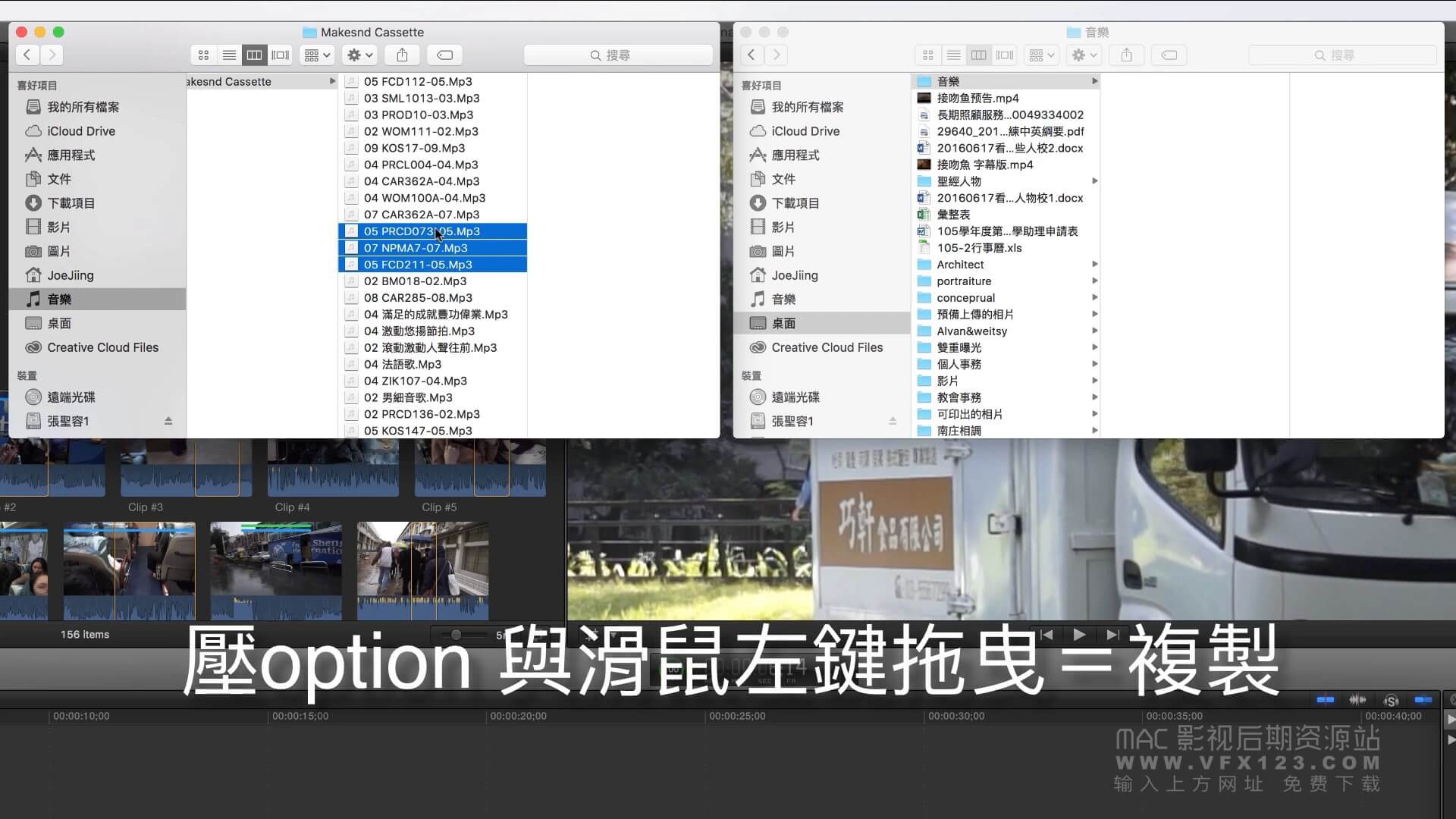
Task: Eject 張聖容1 drive in left Finder sidebar
Action: (168, 421)
